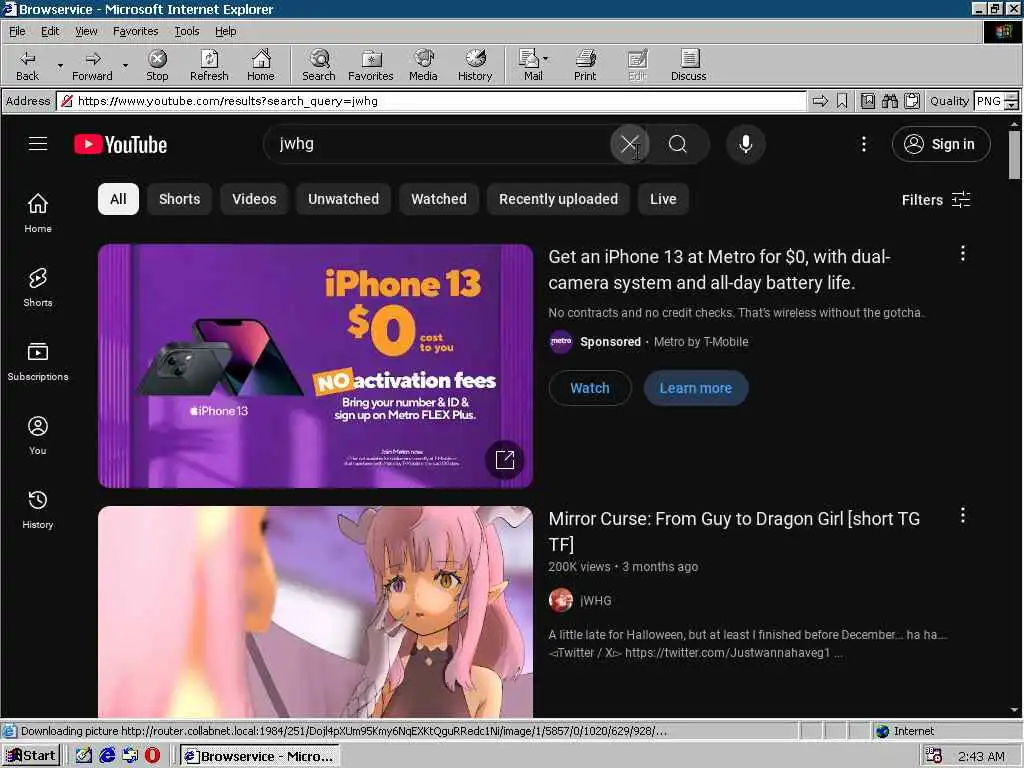Open Subscriptions in YouTube sidebar
The height and width of the screenshot is (768, 1024).
click(38, 361)
